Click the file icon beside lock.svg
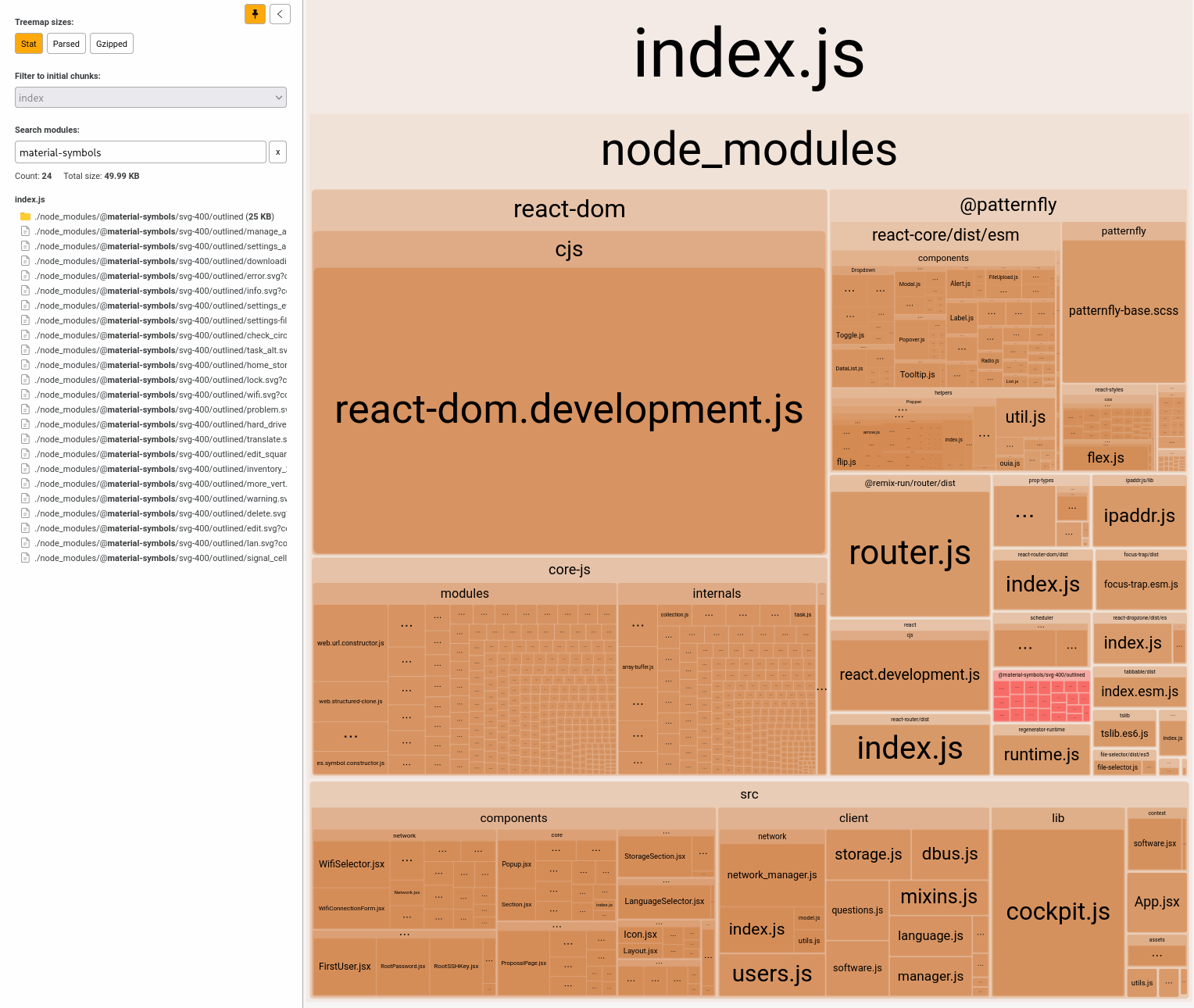This screenshot has height=1008, width=1194. [25, 380]
